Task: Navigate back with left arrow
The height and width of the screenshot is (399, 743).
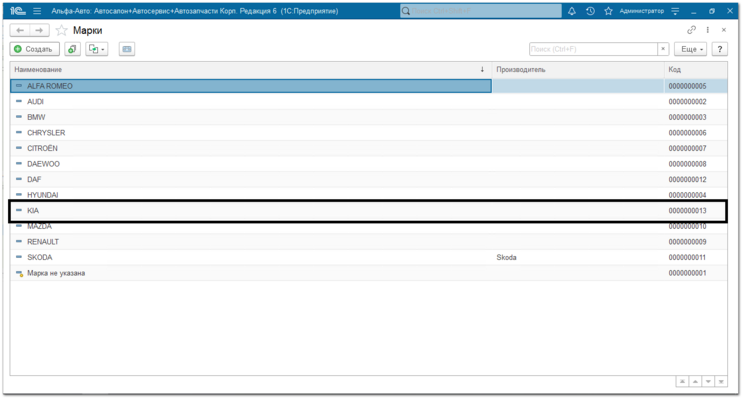Action: coord(20,30)
